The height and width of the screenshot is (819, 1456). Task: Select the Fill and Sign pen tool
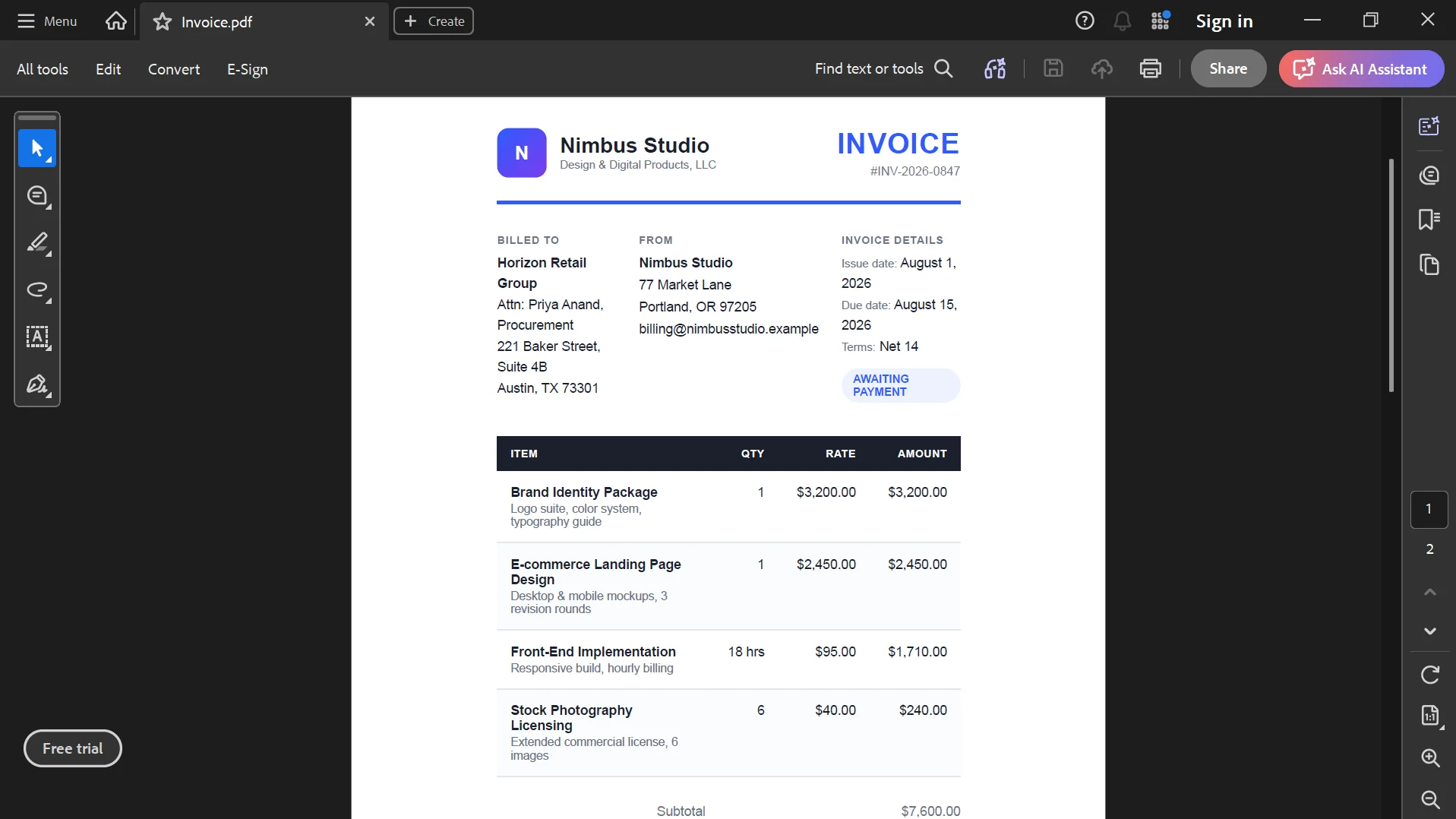[x=37, y=384]
